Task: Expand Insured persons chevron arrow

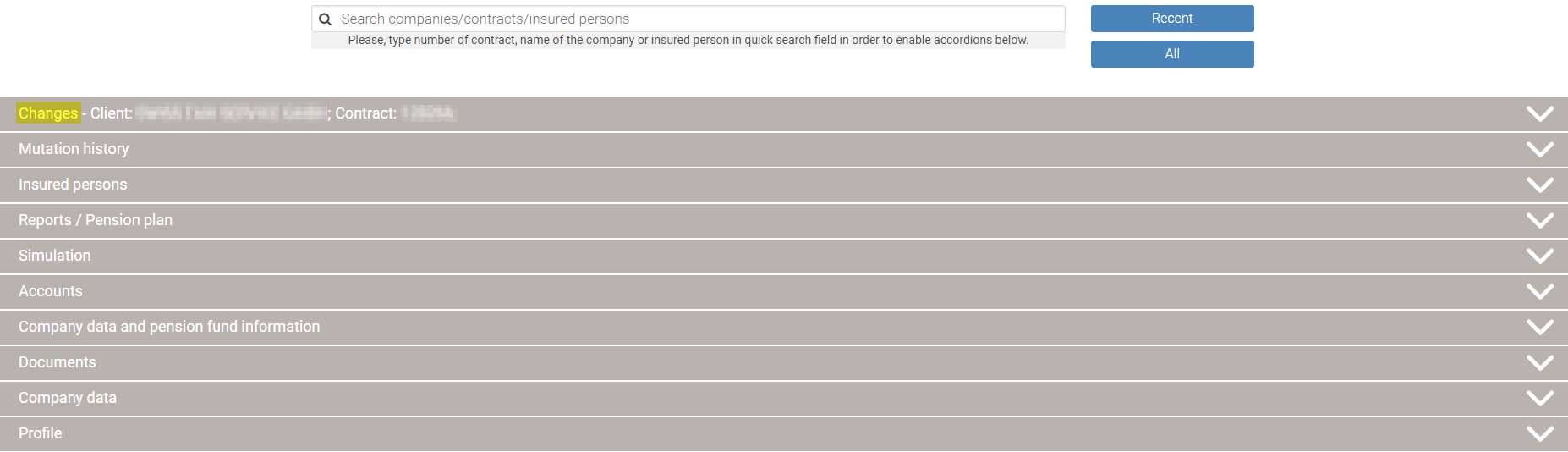Action: click(x=1539, y=185)
